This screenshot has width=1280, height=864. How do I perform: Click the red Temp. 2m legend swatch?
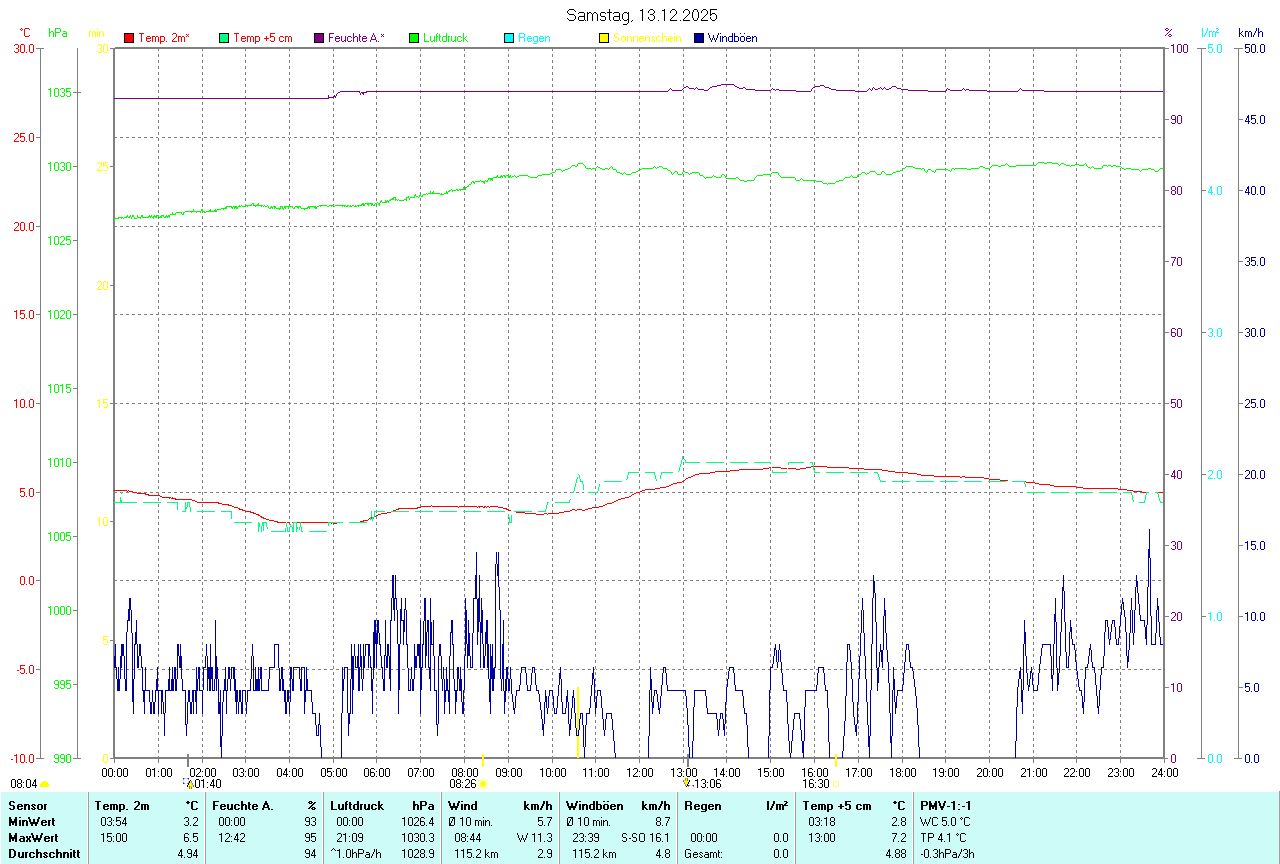[129, 38]
